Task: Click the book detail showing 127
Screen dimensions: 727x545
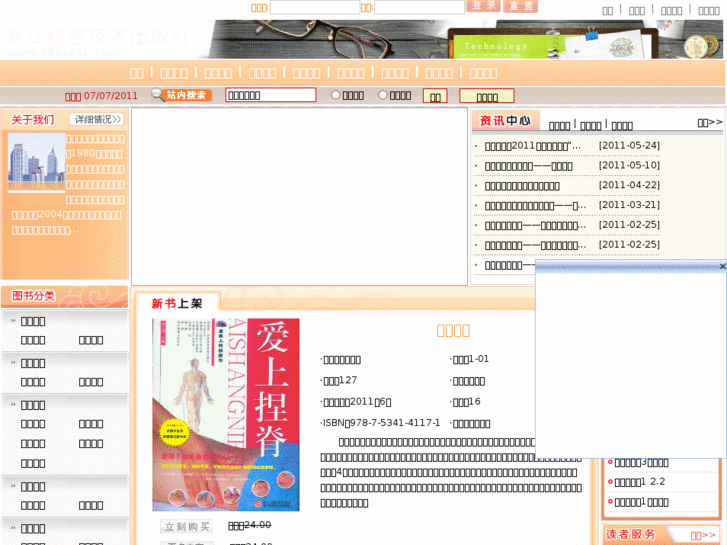Action: [339, 380]
